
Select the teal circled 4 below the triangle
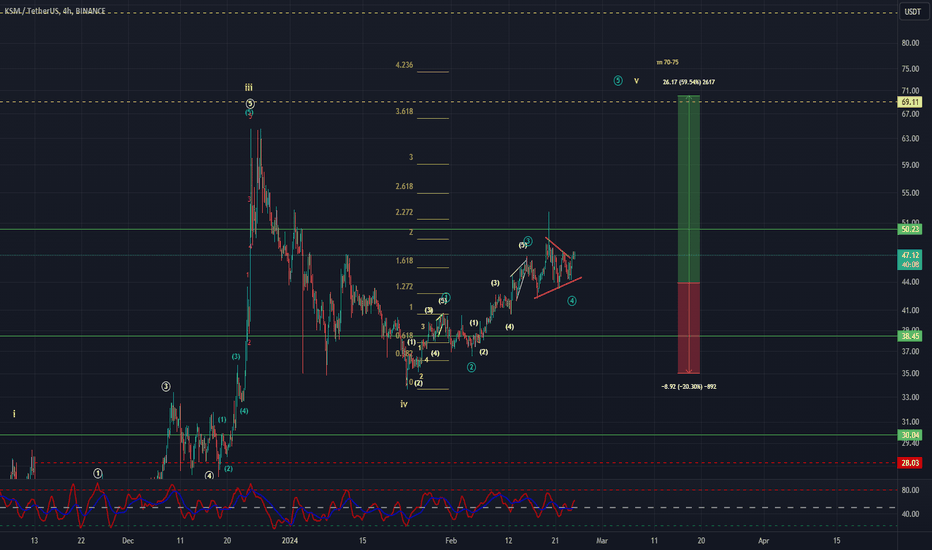571,301
